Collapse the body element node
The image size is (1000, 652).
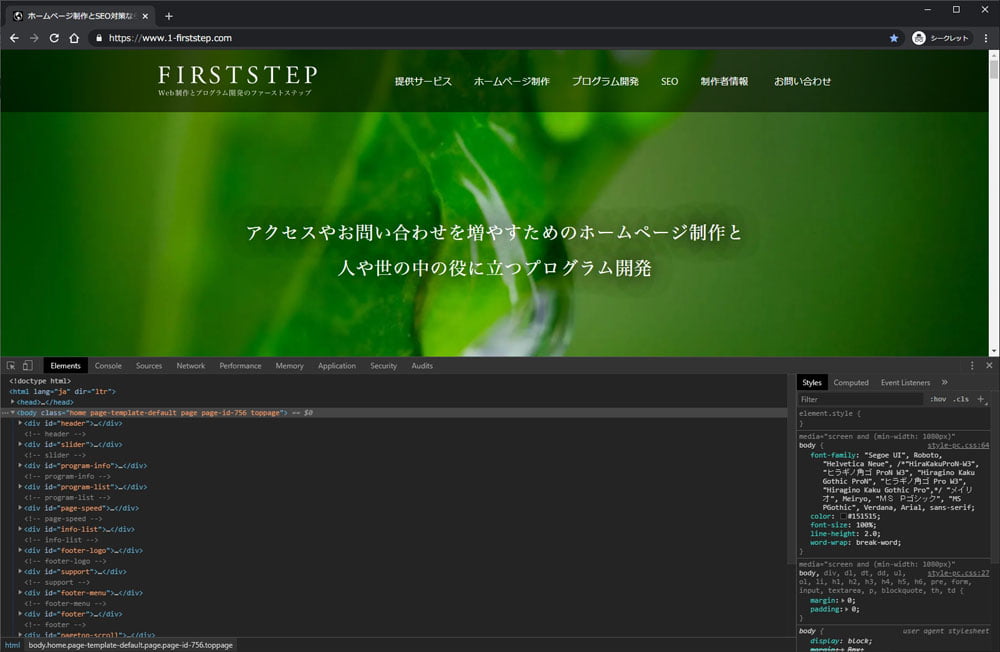click(x=13, y=413)
